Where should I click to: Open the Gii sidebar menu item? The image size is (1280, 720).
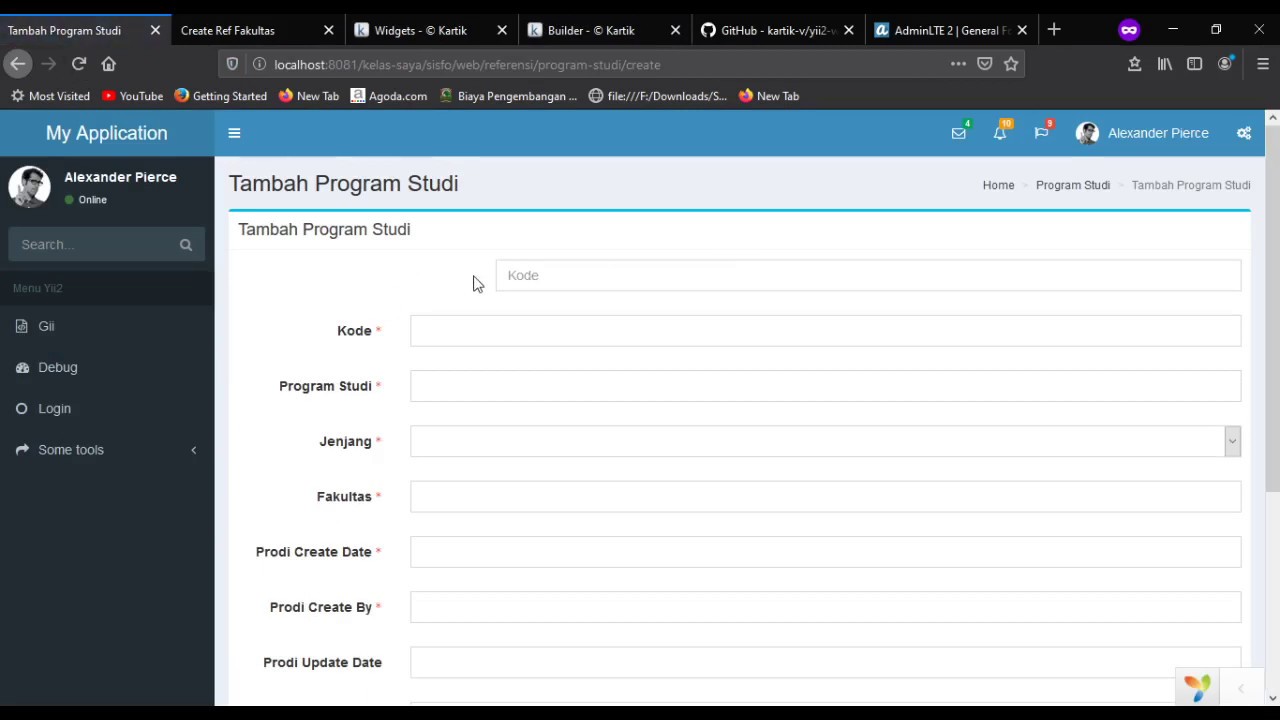[107, 326]
